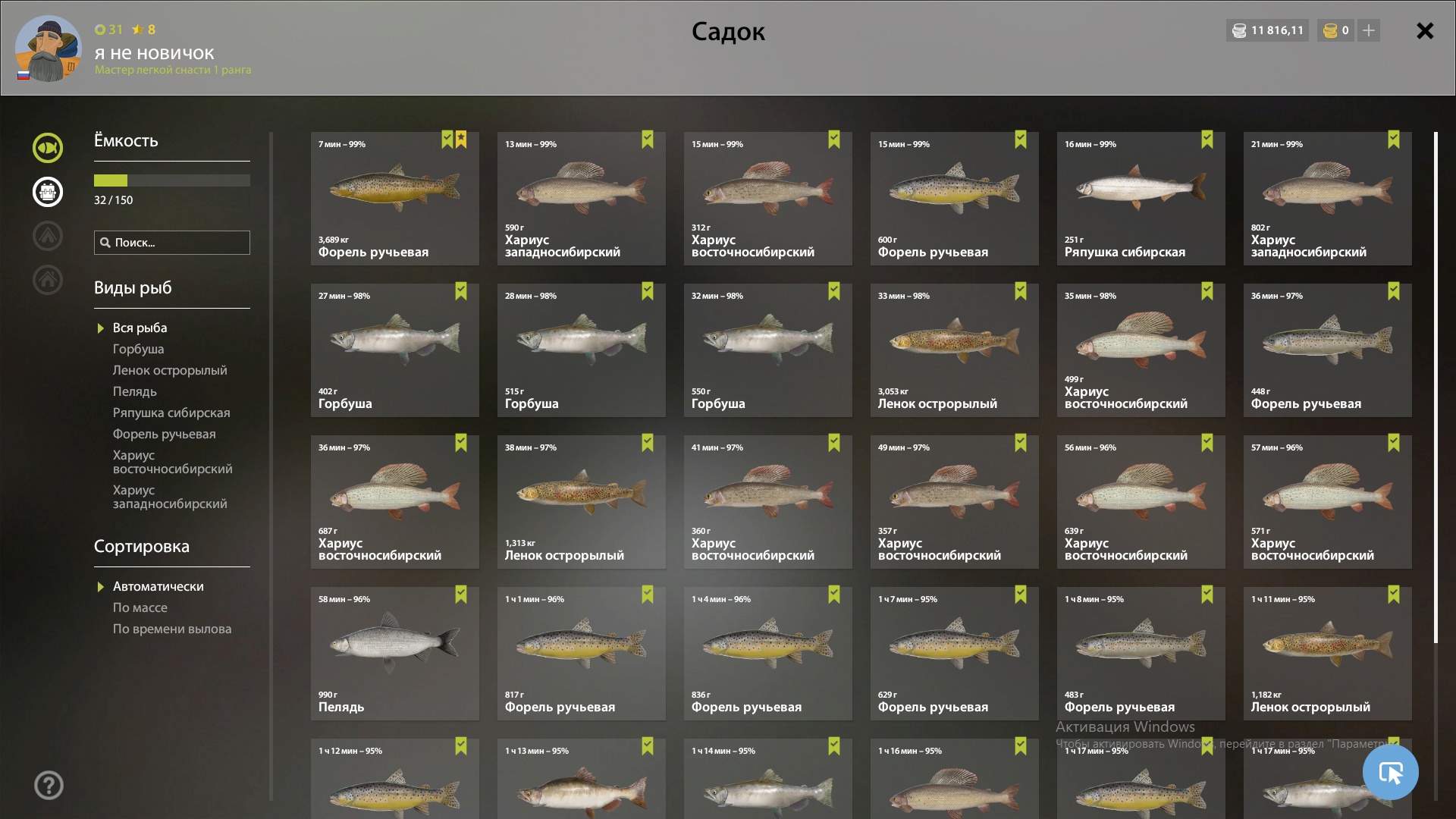This screenshot has height=819, width=1456.
Task: Toggle bookmark on 251 г Ряпушка сибирская card
Action: tap(1207, 140)
